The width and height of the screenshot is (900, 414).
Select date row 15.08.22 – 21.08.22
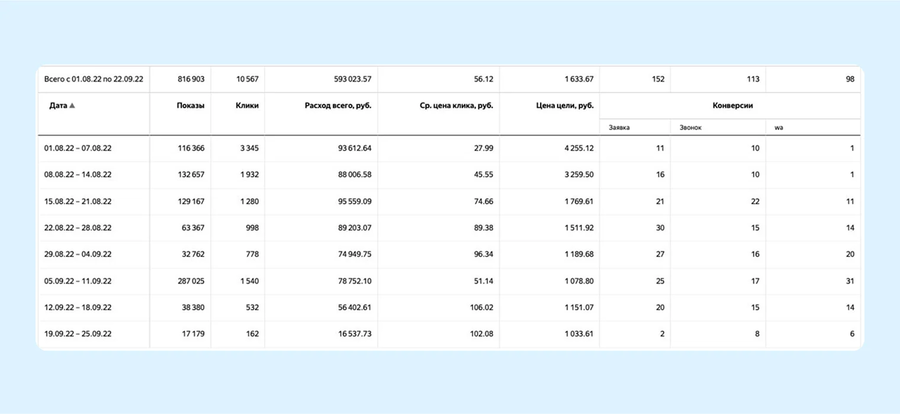(77, 202)
